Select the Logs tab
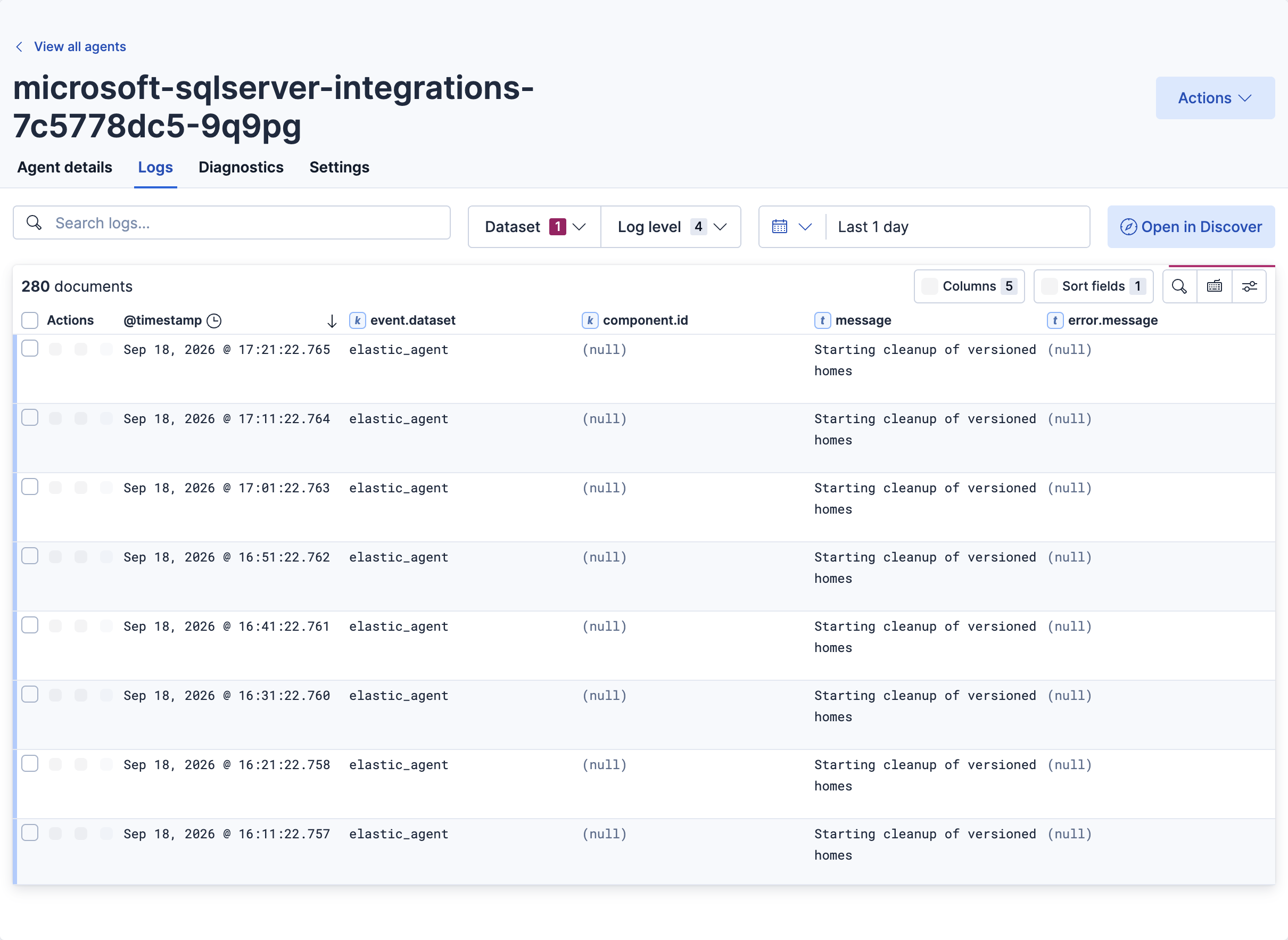1288x940 pixels. coord(155,167)
